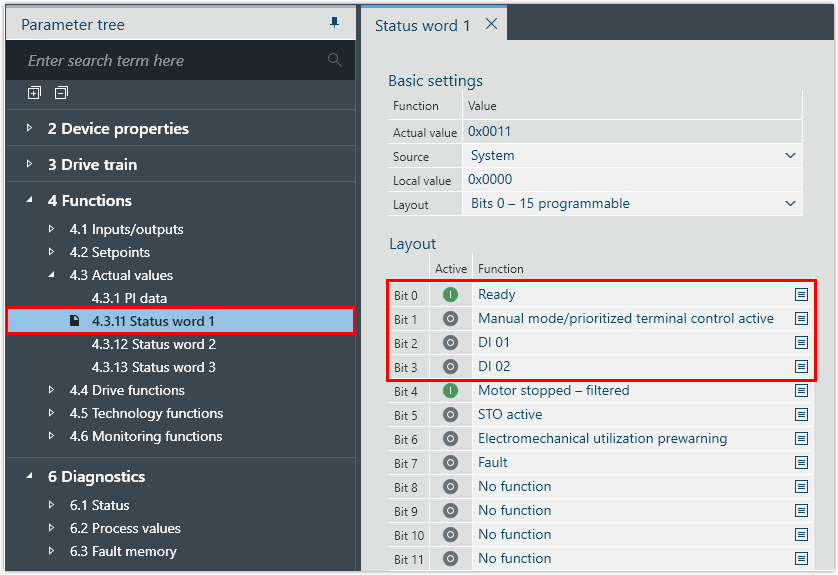Click Bit 4 active status indicator
The image size is (838, 575).
(x=451, y=391)
